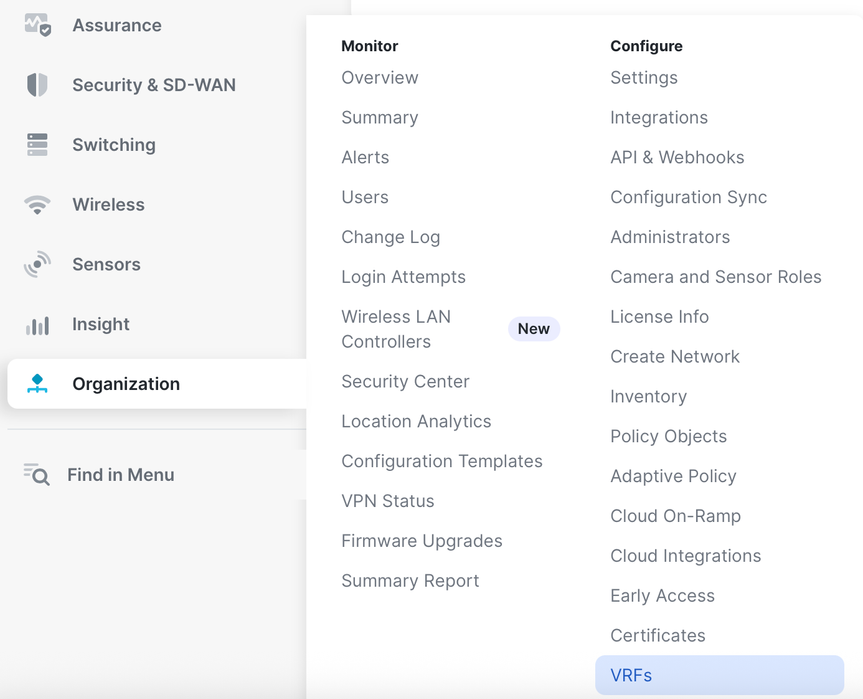Click the Assurance heartbeat shield icon
Viewport: 863px width, 699px height.
pos(37,25)
